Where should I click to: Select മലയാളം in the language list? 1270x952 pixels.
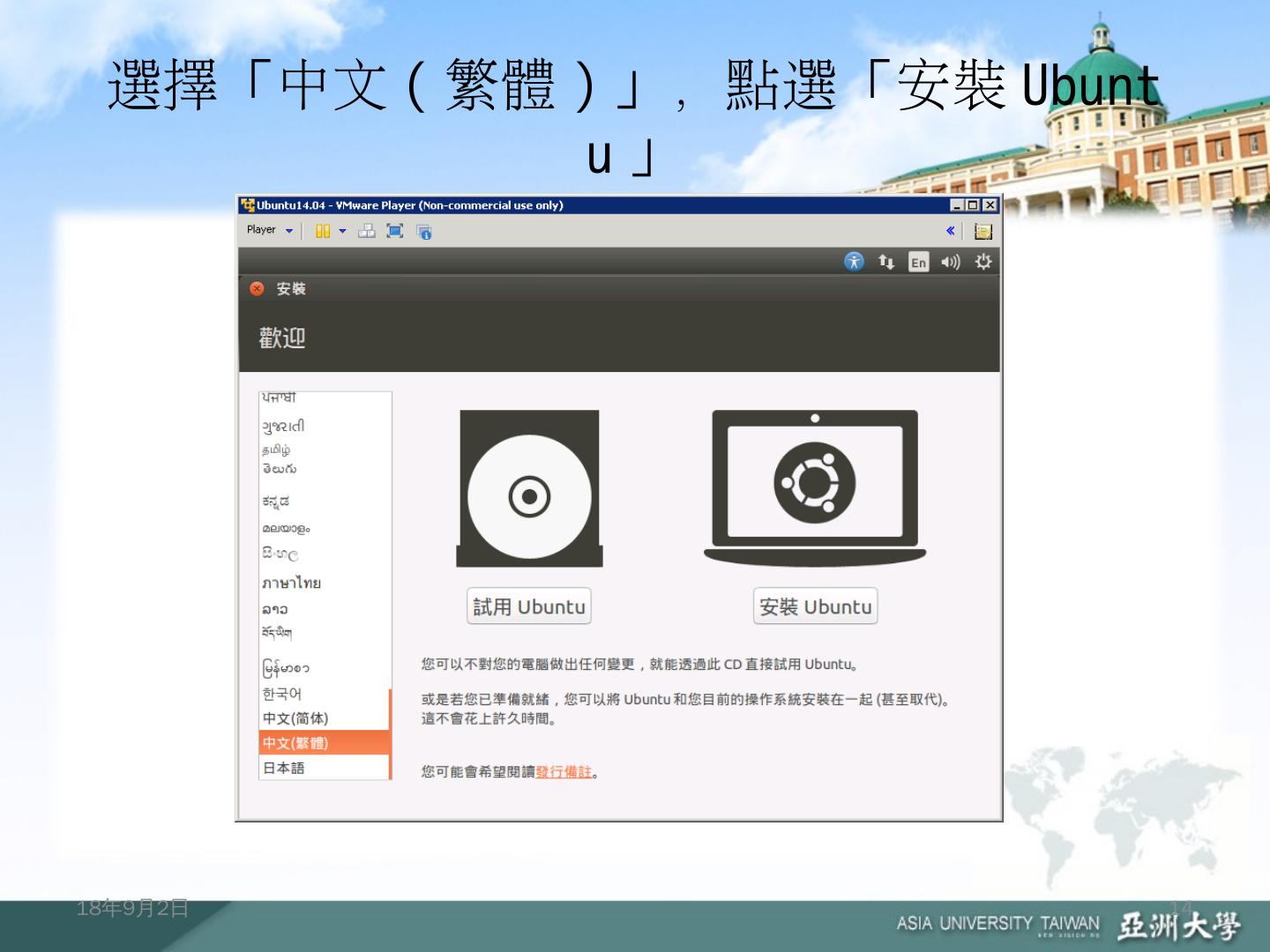coord(325,528)
